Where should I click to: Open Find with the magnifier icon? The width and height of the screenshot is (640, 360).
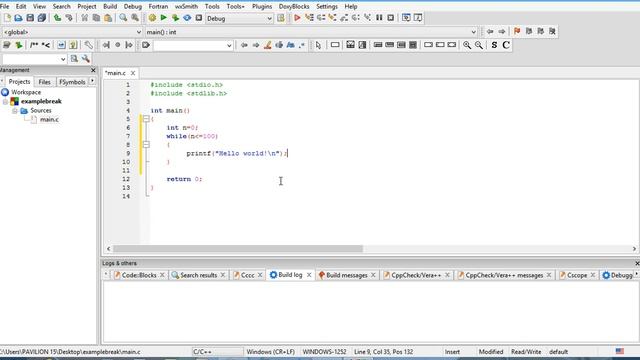tap(123, 18)
